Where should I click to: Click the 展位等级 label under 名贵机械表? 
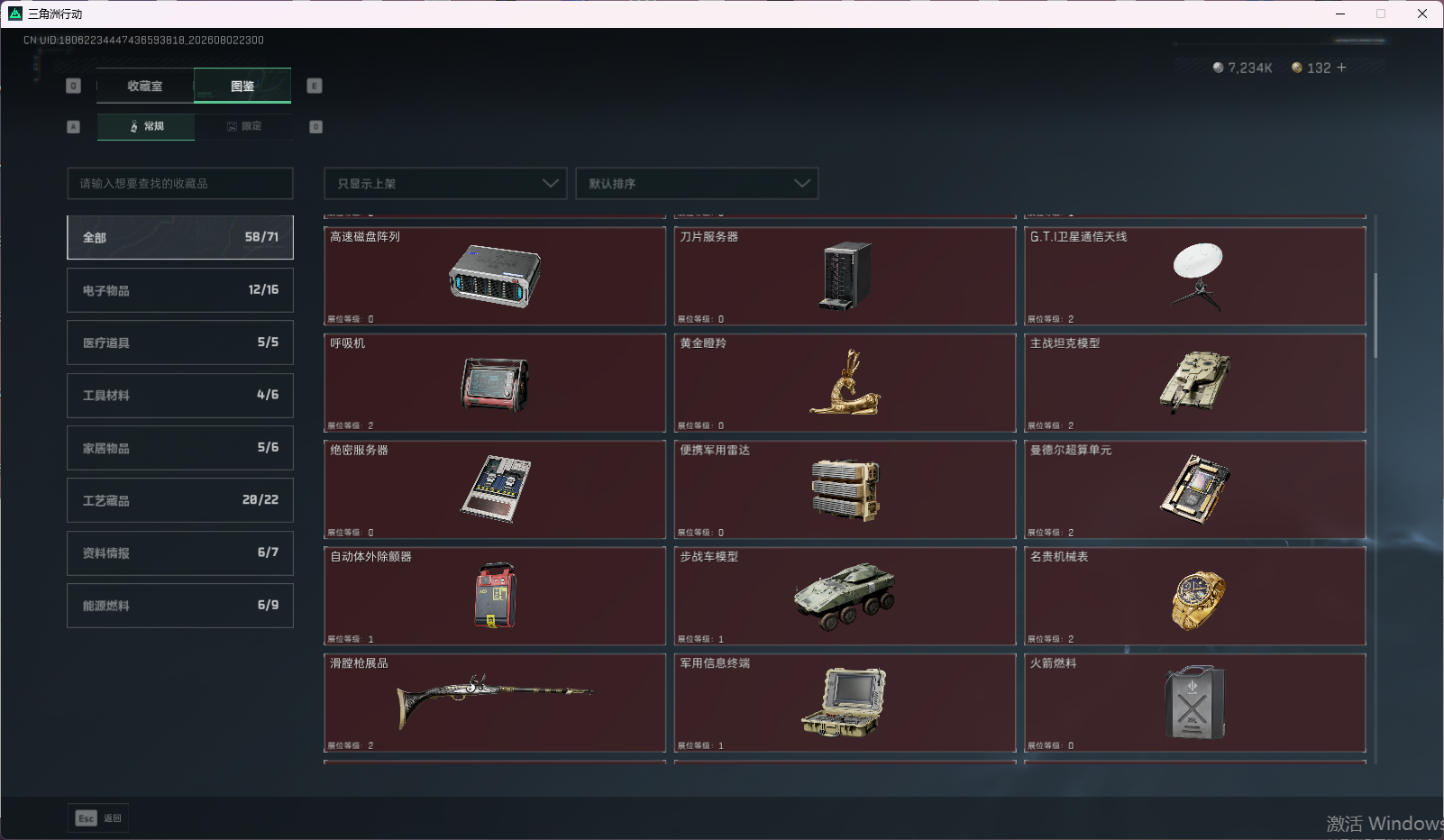(1046, 639)
